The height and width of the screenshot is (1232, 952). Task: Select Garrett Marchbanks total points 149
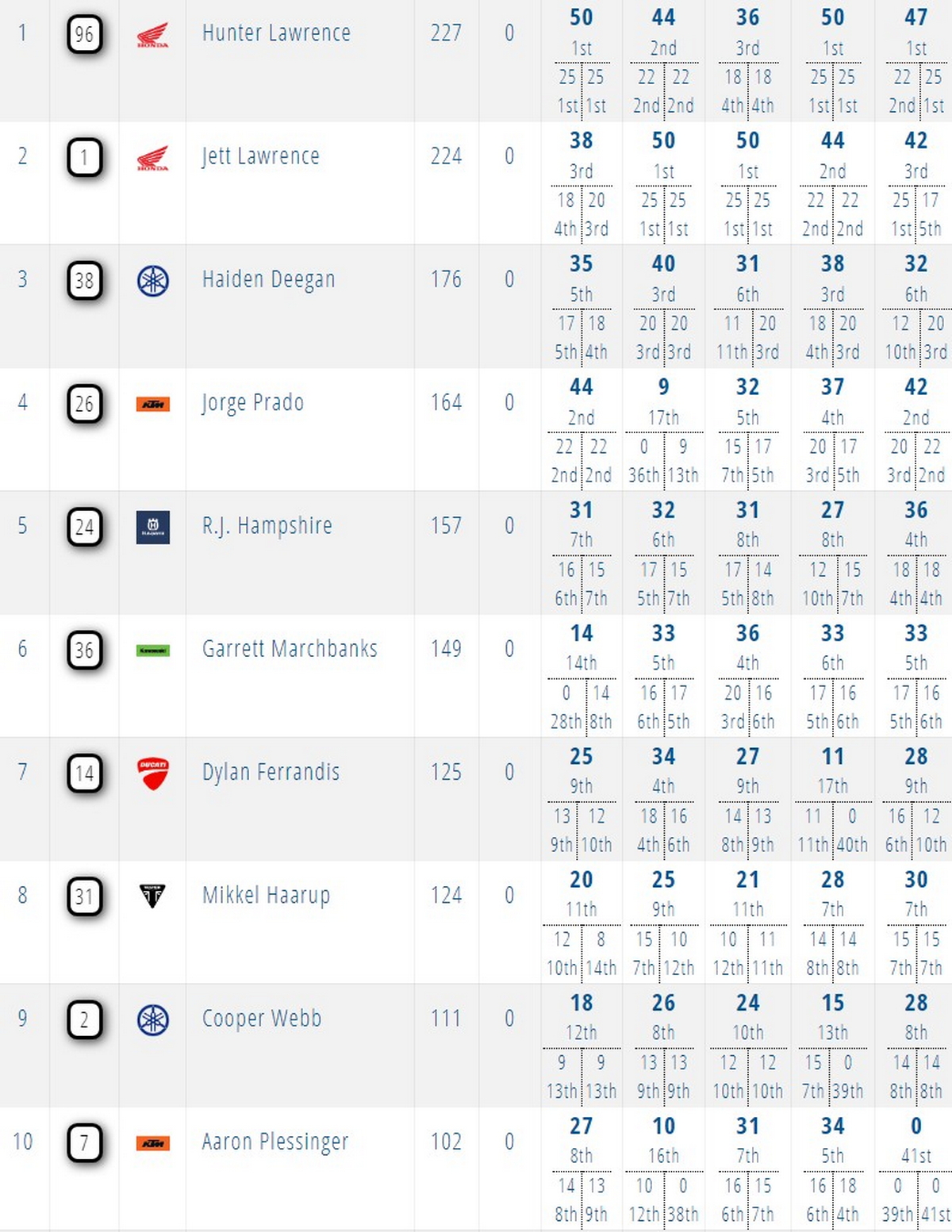[446, 649]
